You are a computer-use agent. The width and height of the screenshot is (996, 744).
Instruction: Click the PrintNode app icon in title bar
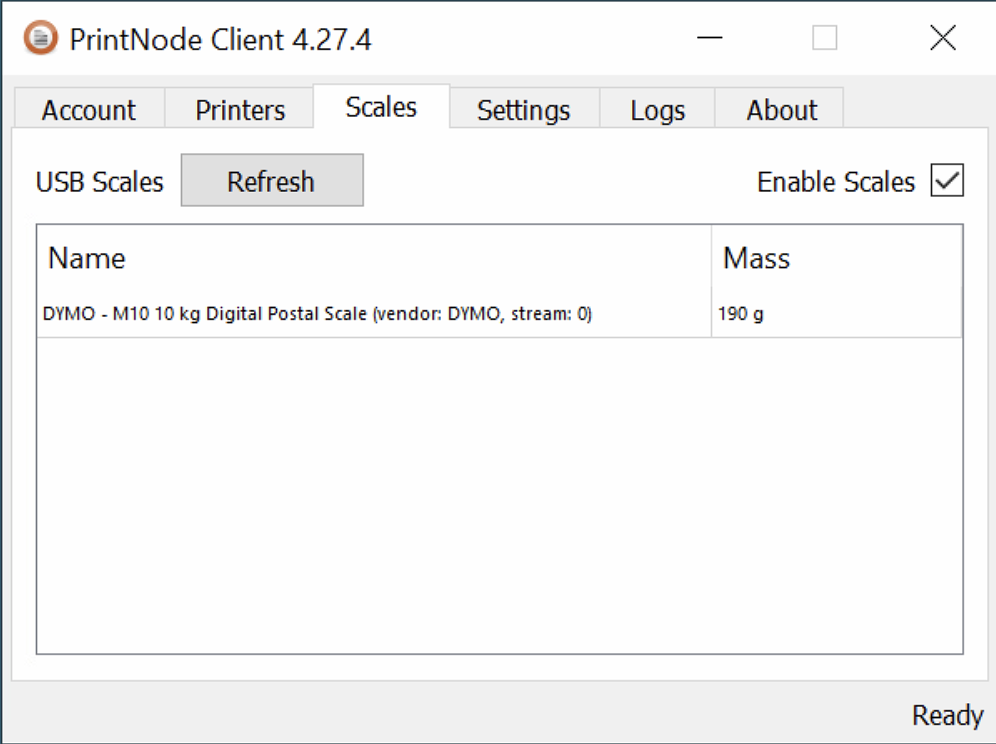(x=41, y=38)
